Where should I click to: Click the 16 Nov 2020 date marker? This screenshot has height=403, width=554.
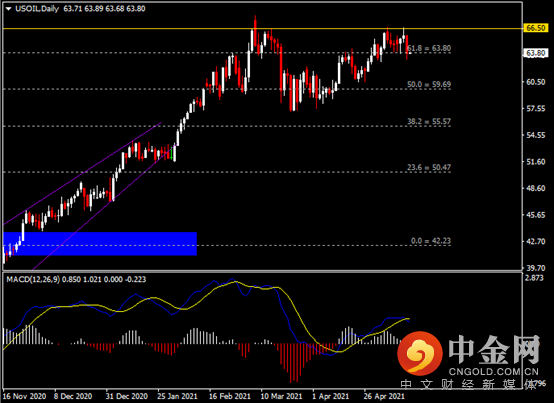[24, 396]
